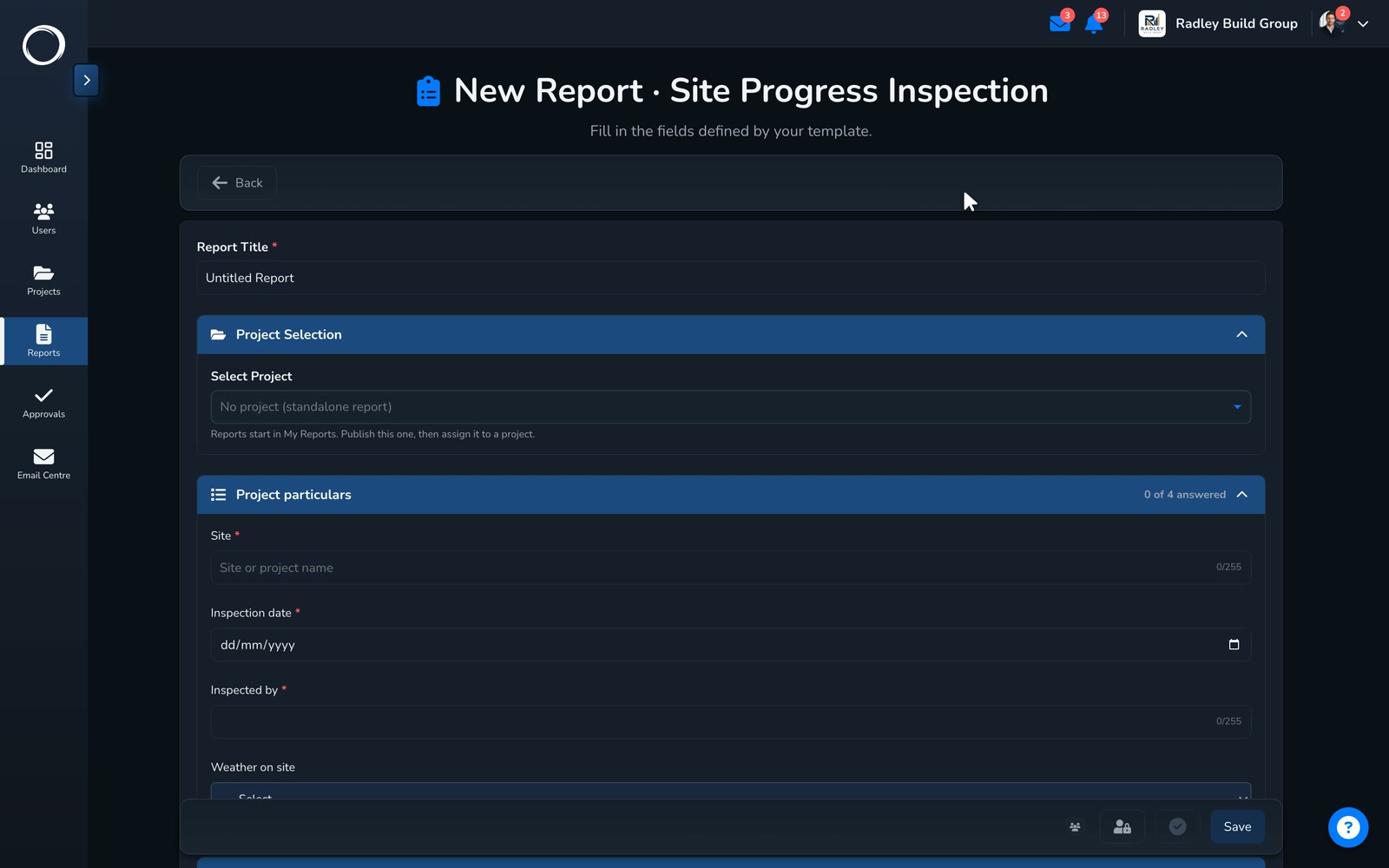This screenshot has height=868, width=1389.
Task: Open the Approvals section
Action: click(x=43, y=403)
